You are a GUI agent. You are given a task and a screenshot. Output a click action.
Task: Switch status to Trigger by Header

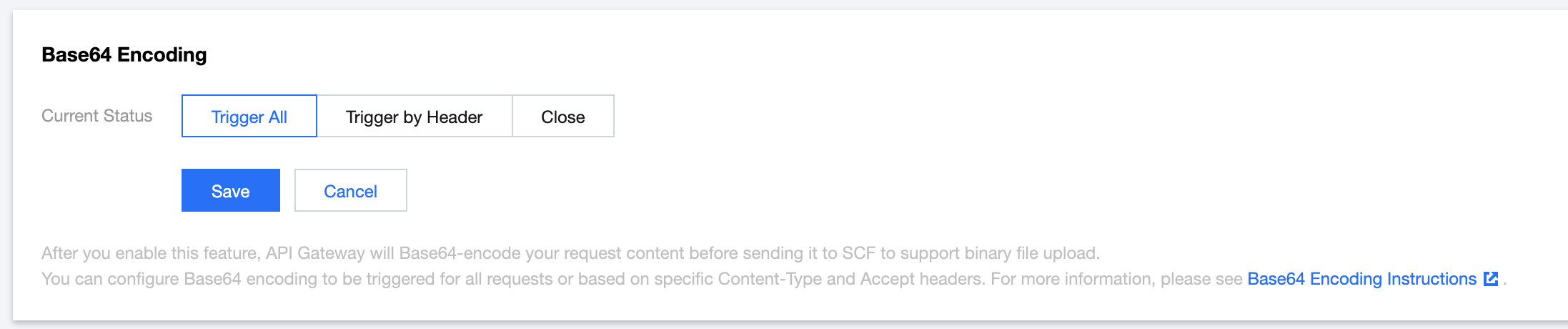click(x=414, y=117)
